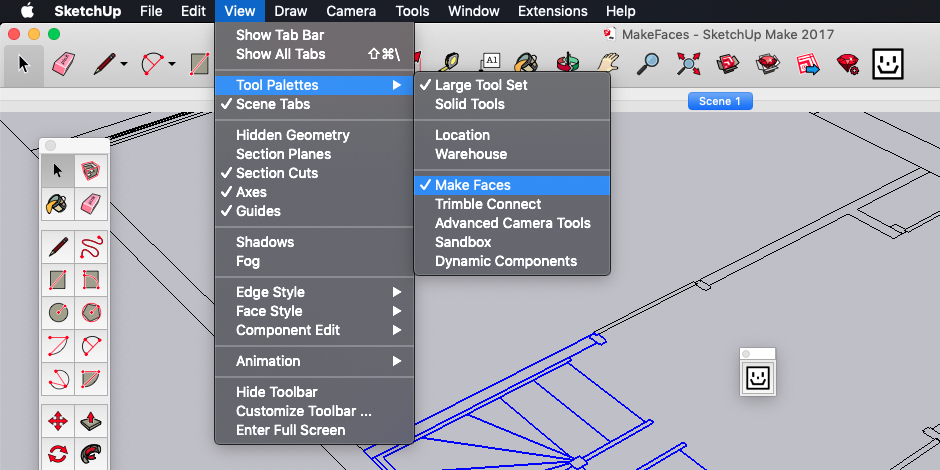
Task: Expand Component Edit submenu
Action: [x=314, y=330]
